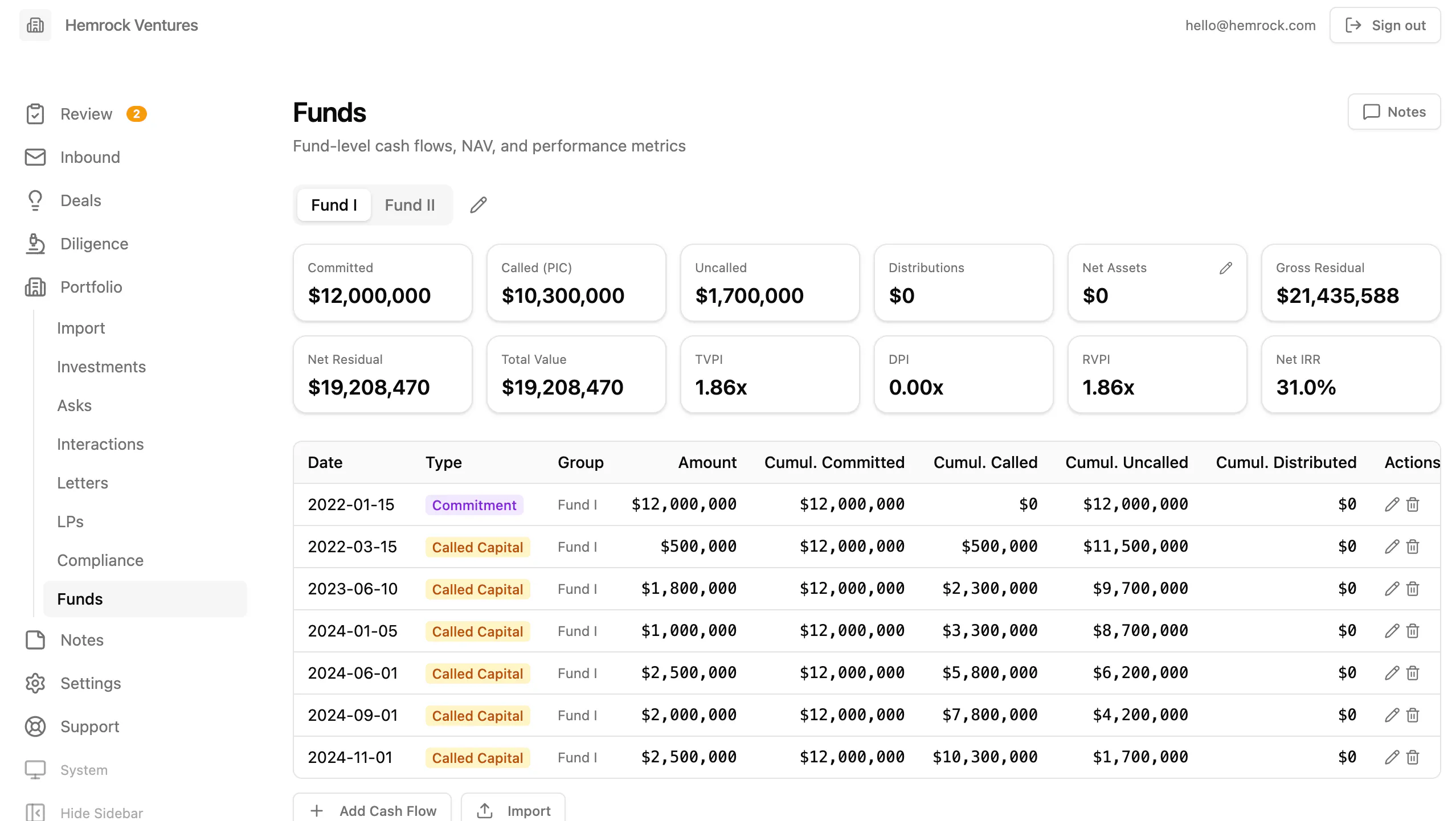Click the Date column header
Image resolution: width=1456 pixels, height=821 pixels.
325,462
